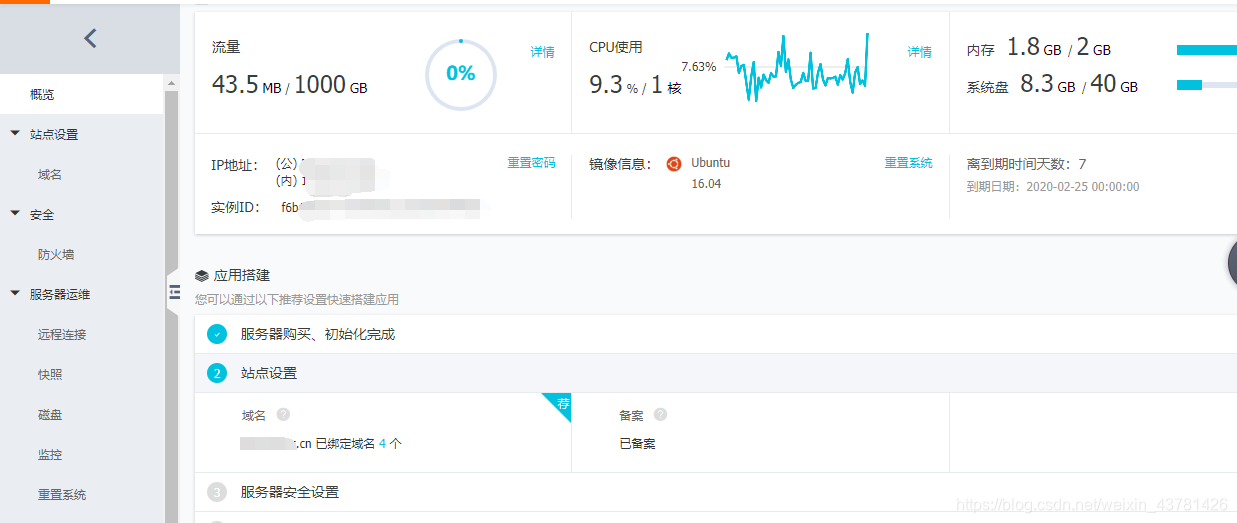Screen dimensions: 1237x523
Task: Click the 离到期时间天数：7 text
Action: tap(1026, 164)
